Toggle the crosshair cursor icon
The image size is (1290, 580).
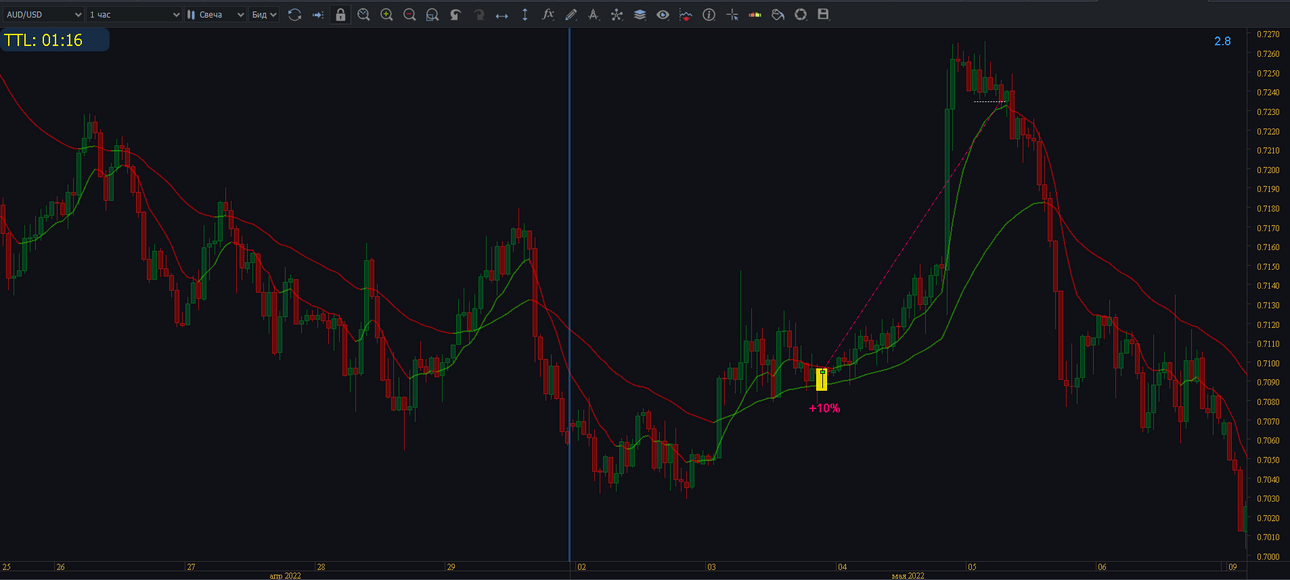click(x=732, y=15)
